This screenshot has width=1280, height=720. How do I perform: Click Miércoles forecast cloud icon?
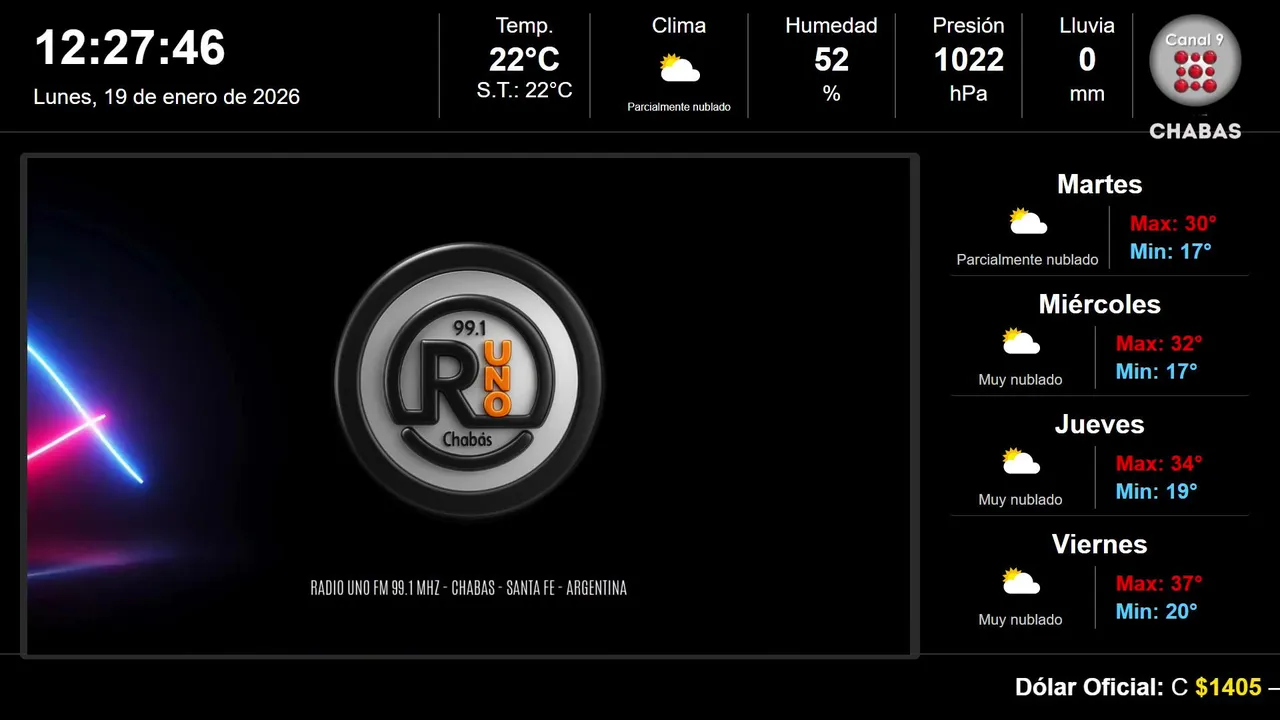click(x=1021, y=342)
